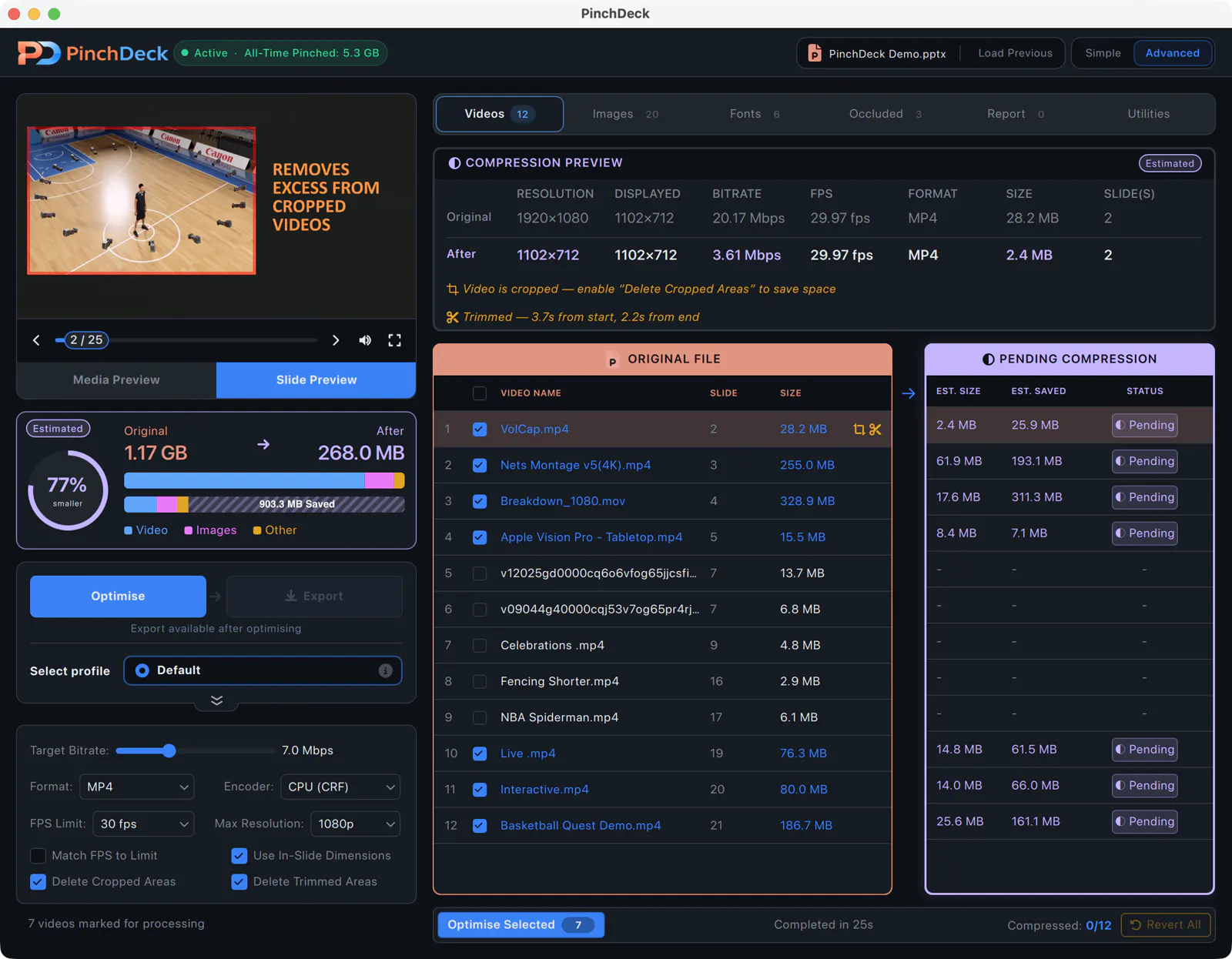Click the PowerPoint file icon beside PinchDeck Demo.pptx
The width and height of the screenshot is (1232, 959).
coord(814,53)
